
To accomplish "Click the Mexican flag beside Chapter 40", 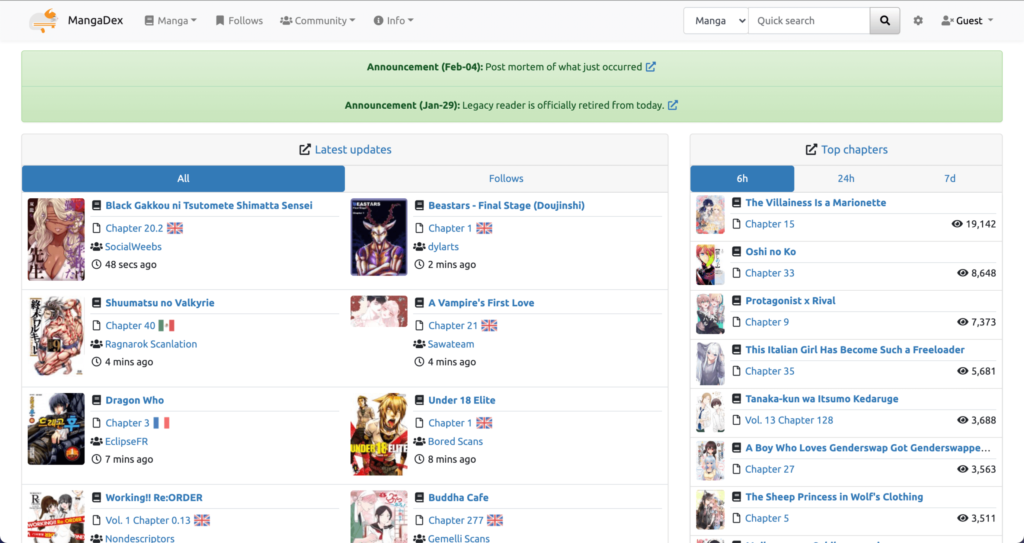I will (x=166, y=325).
